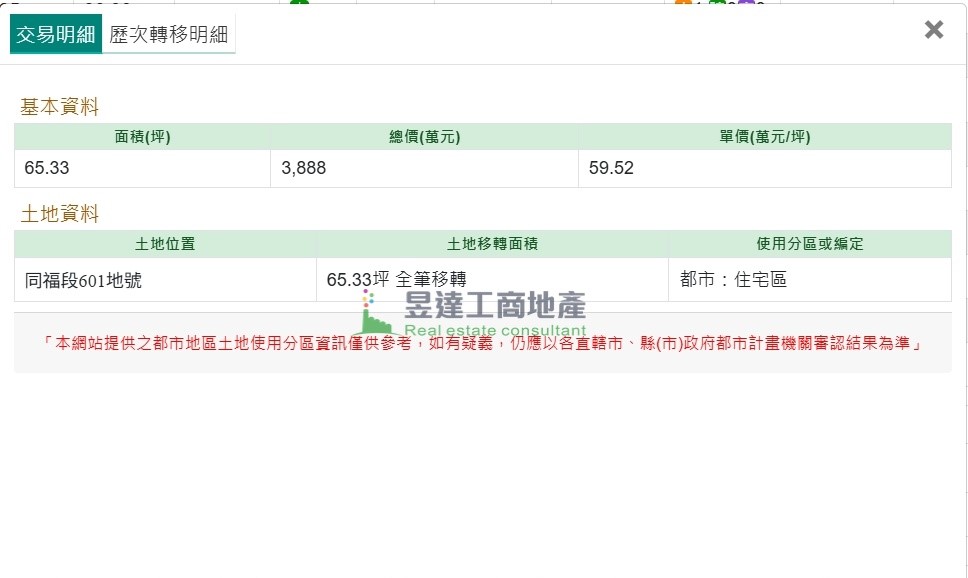This screenshot has width=968, height=578.
Task: Open the 歷次轉移明細 tab
Action: [x=169, y=35]
